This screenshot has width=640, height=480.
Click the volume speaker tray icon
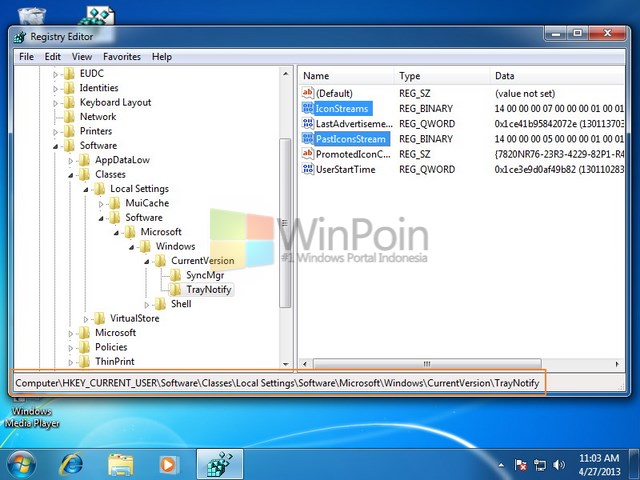(x=559, y=465)
